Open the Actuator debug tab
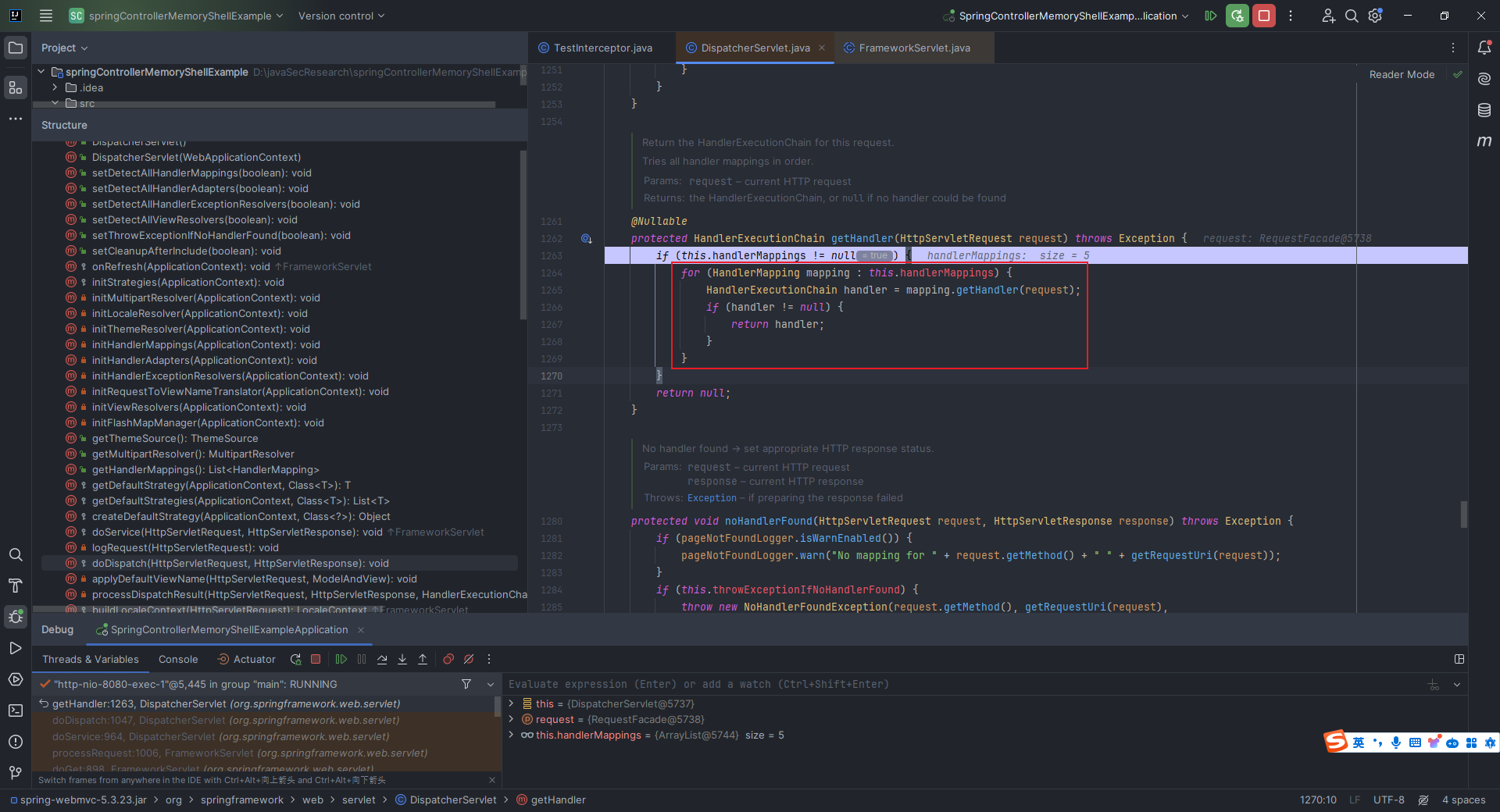The height and width of the screenshot is (812, 1500). coord(247,659)
